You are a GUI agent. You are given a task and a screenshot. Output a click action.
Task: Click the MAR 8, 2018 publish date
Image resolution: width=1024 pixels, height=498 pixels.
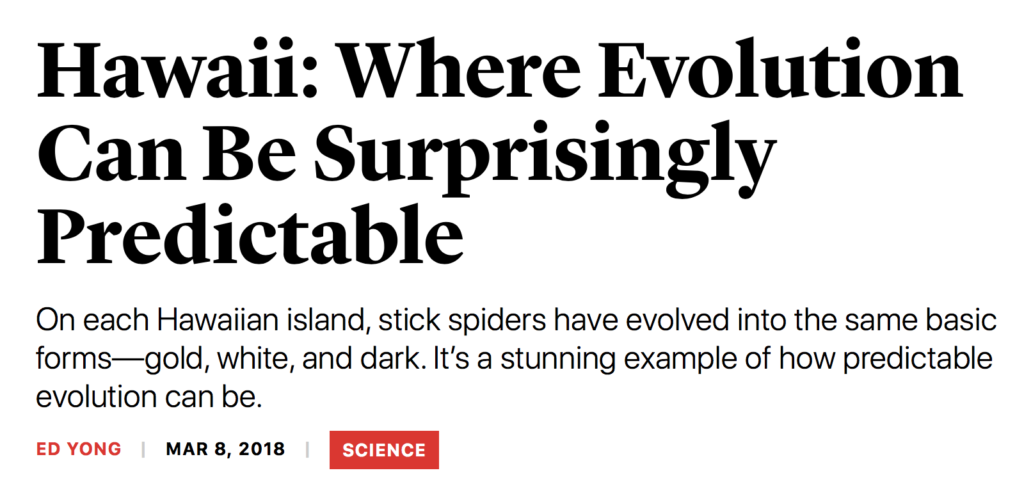[x=225, y=449]
